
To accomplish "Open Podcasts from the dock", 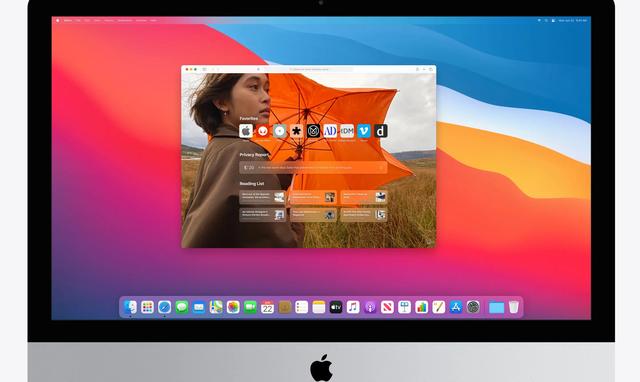I will tap(370, 306).
